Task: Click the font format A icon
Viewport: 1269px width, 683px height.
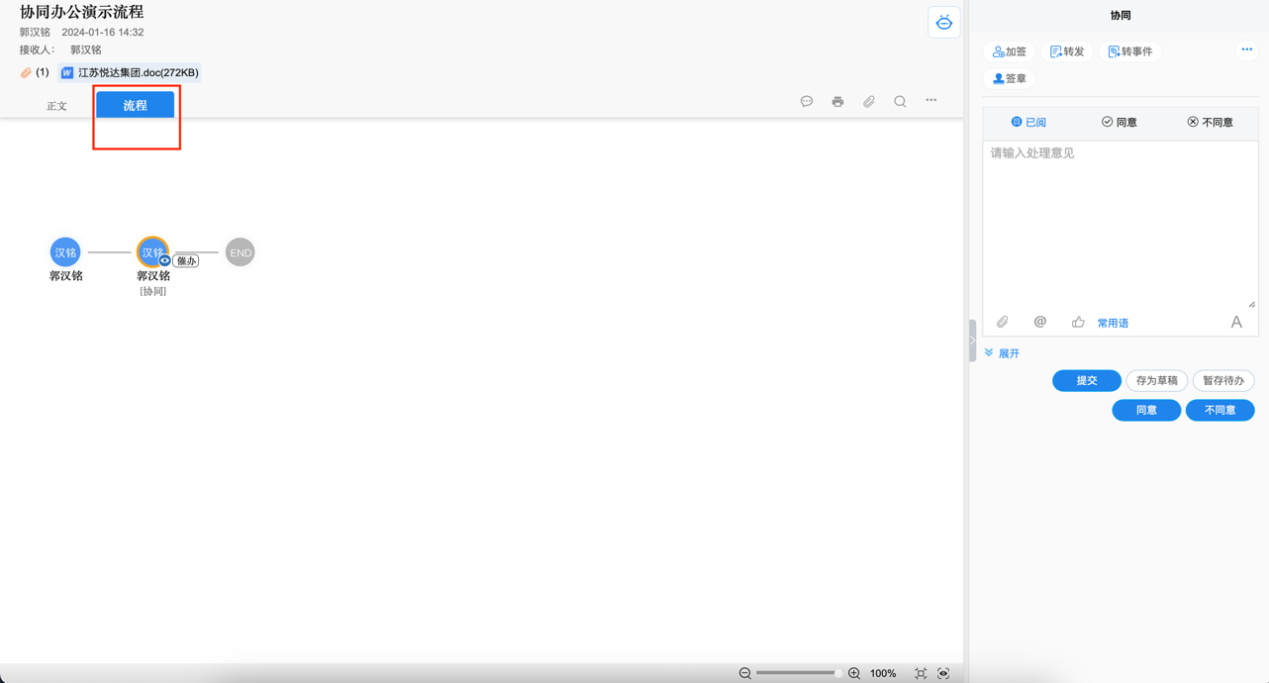Action: tap(1236, 322)
